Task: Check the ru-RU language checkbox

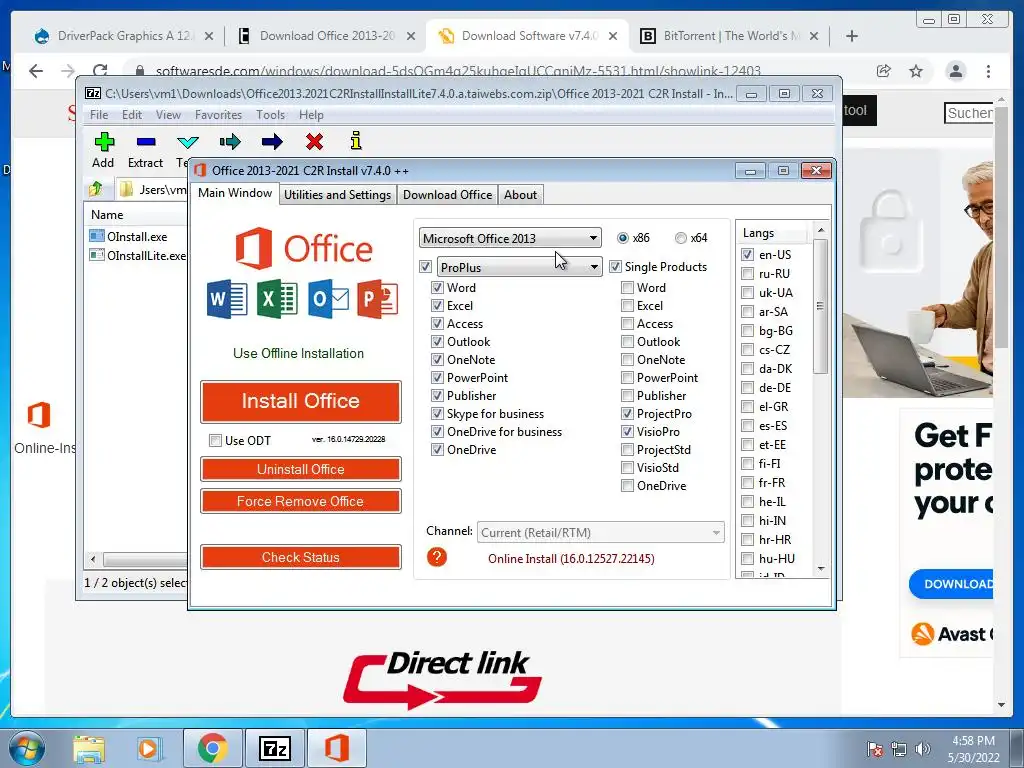Action: pos(748,274)
